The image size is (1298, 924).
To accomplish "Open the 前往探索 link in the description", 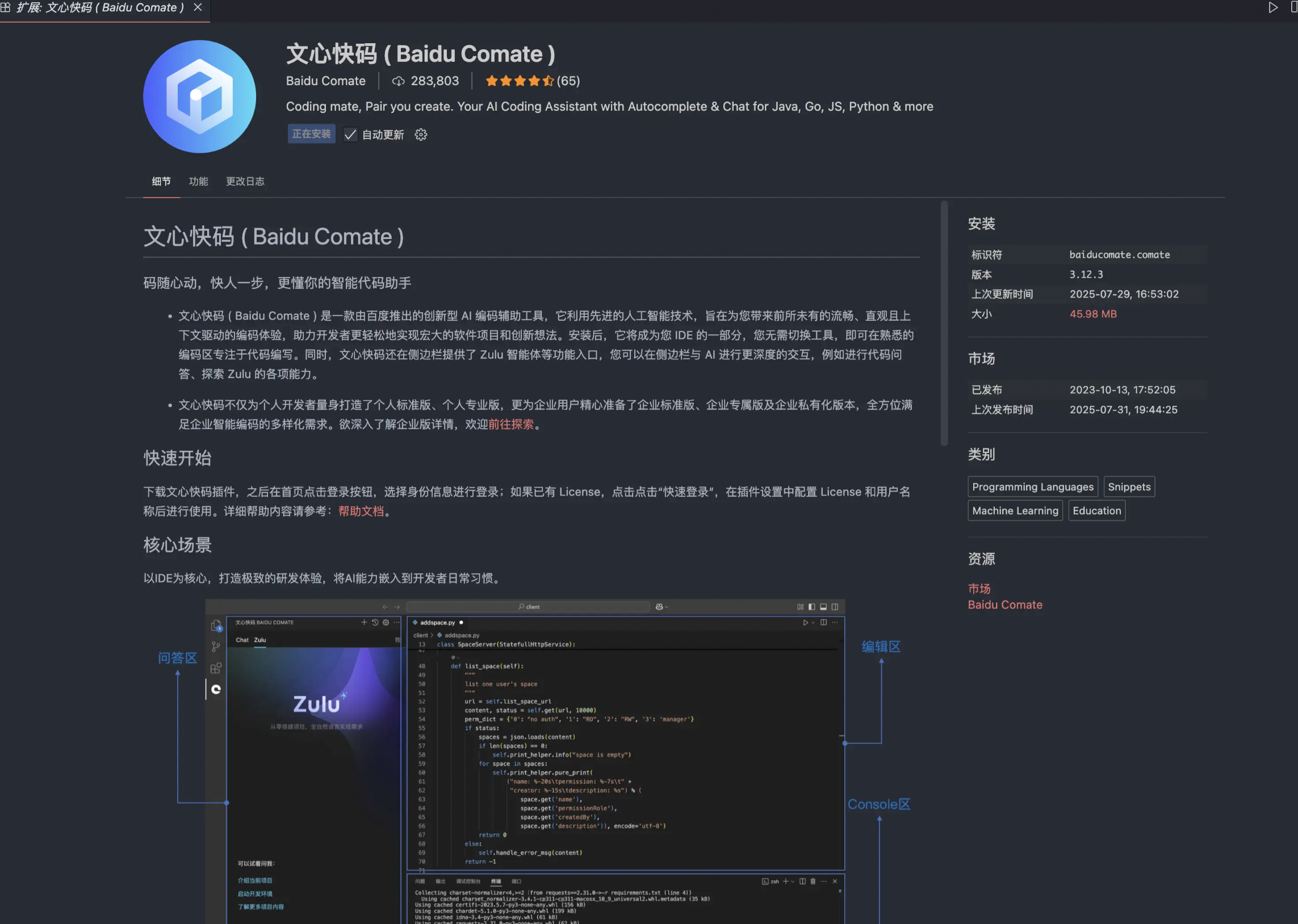I will click(511, 424).
